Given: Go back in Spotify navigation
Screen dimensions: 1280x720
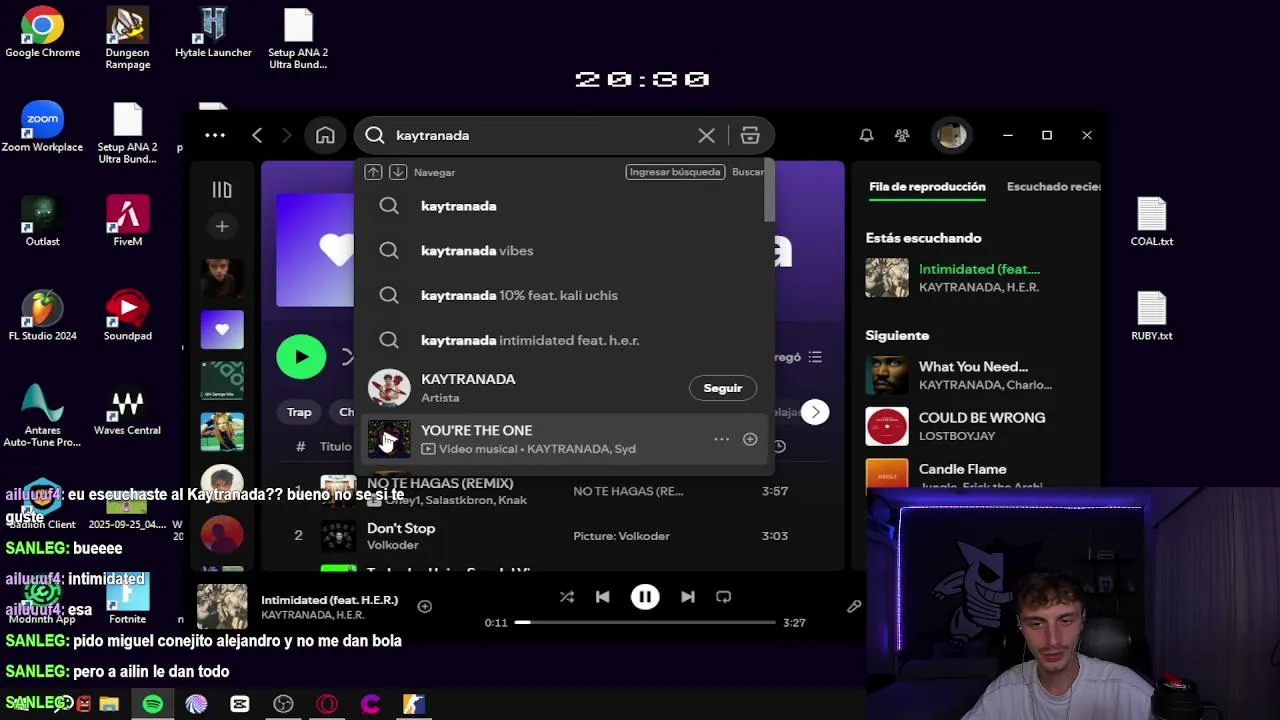Looking at the screenshot, I should (257, 135).
